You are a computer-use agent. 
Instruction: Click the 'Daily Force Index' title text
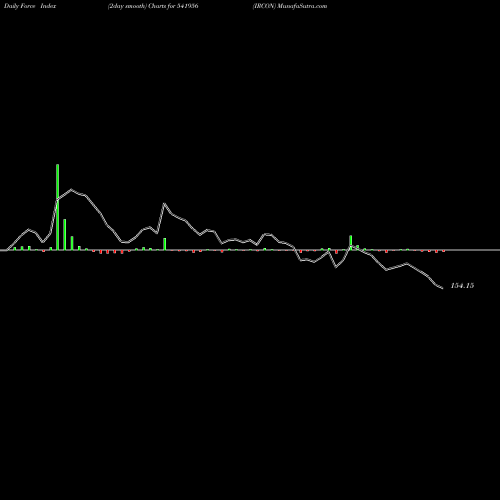click(30, 6)
